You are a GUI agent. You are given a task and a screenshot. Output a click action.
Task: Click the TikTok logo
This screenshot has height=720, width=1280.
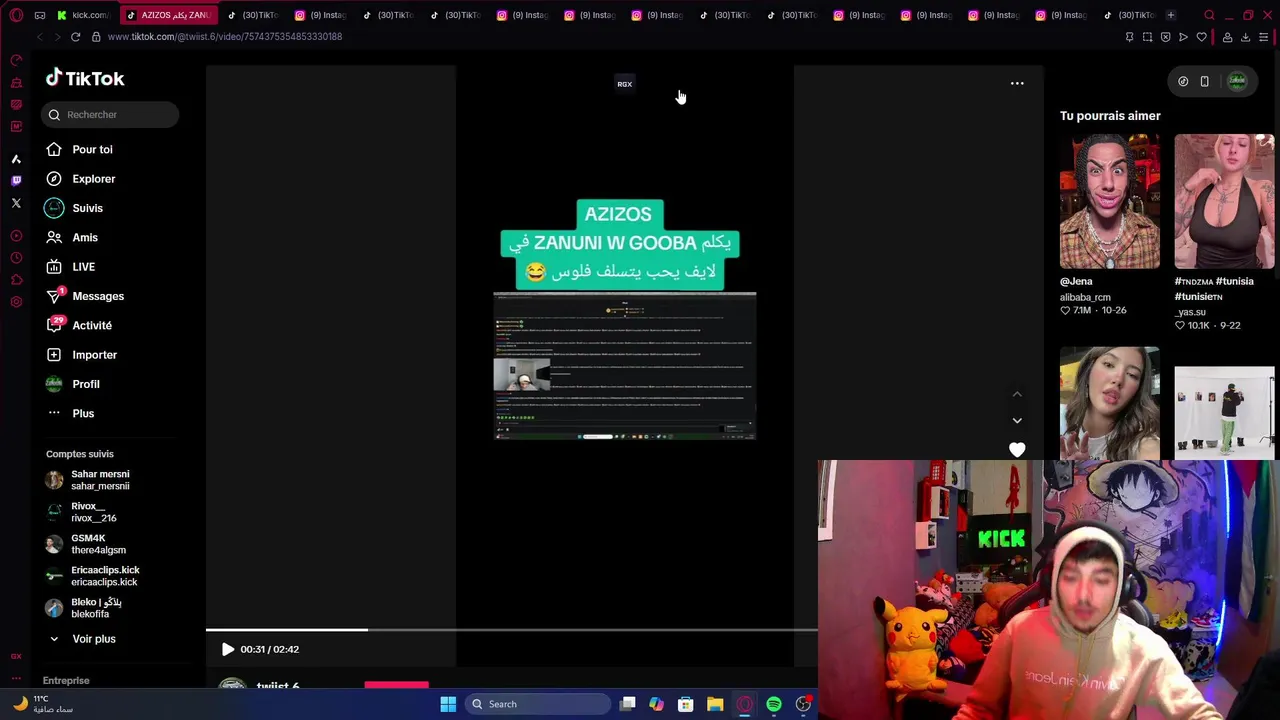85,78
